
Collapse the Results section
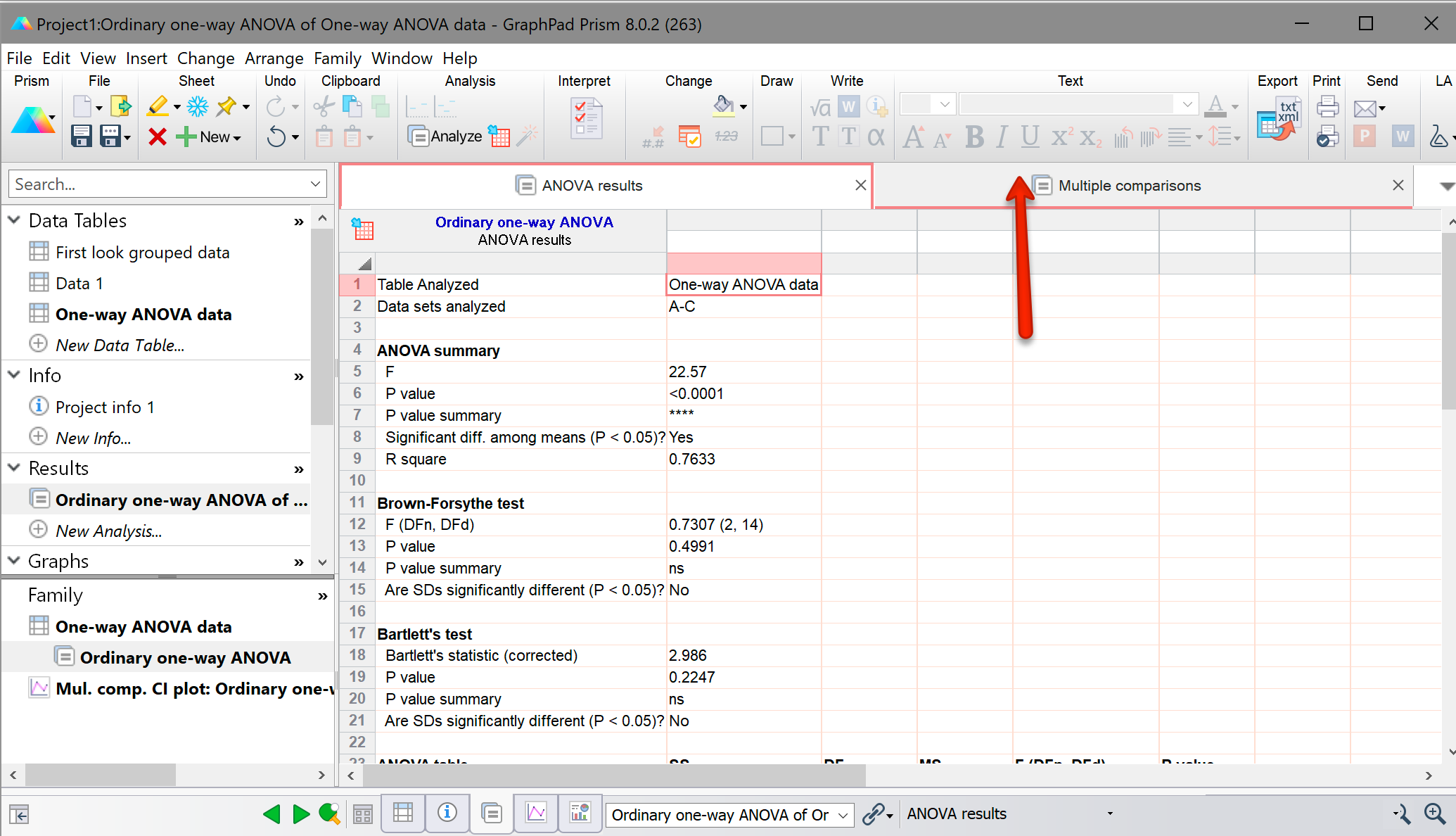click(x=14, y=468)
